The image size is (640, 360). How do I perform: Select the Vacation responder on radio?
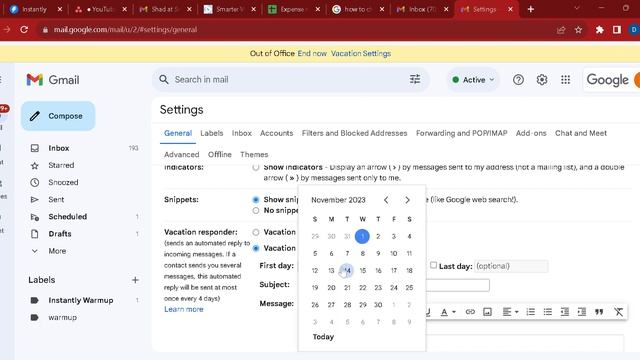[256, 248]
